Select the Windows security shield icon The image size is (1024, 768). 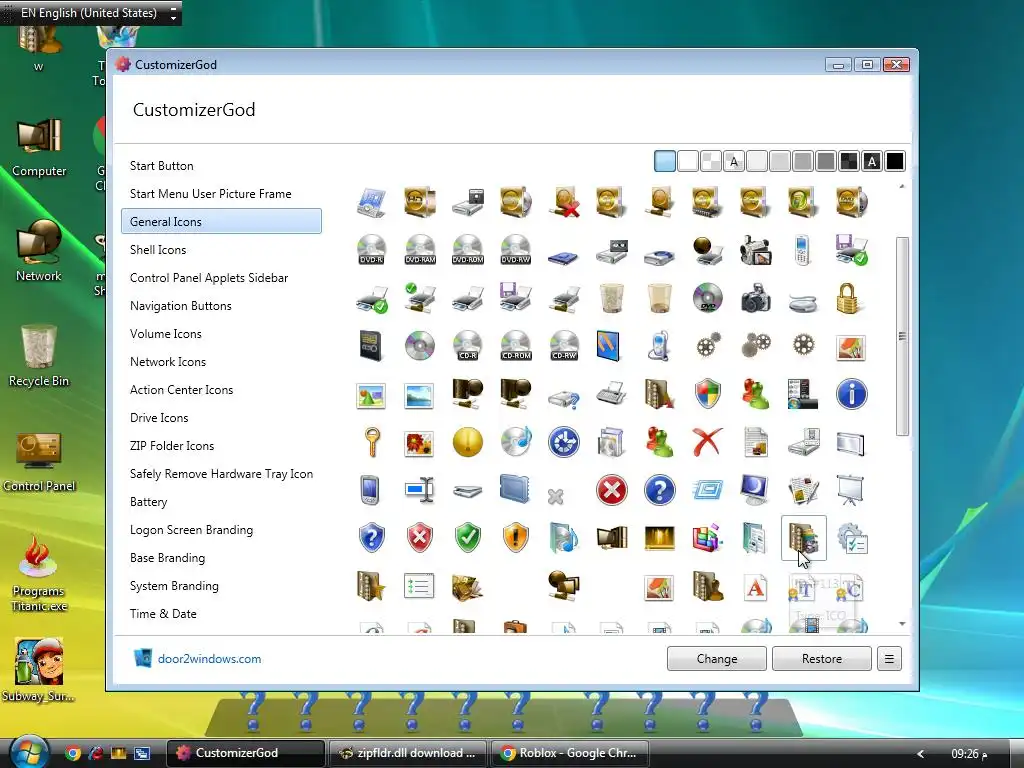coord(707,394)
